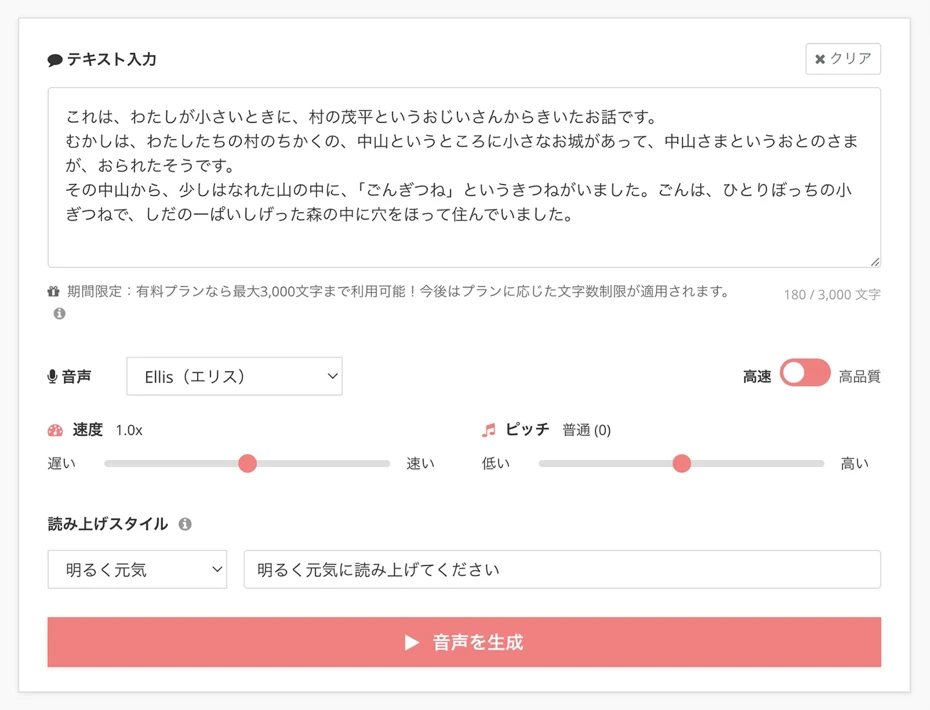
Task: Click the speech bubble icon beside テキスト入力
Action: click(56, 59)
